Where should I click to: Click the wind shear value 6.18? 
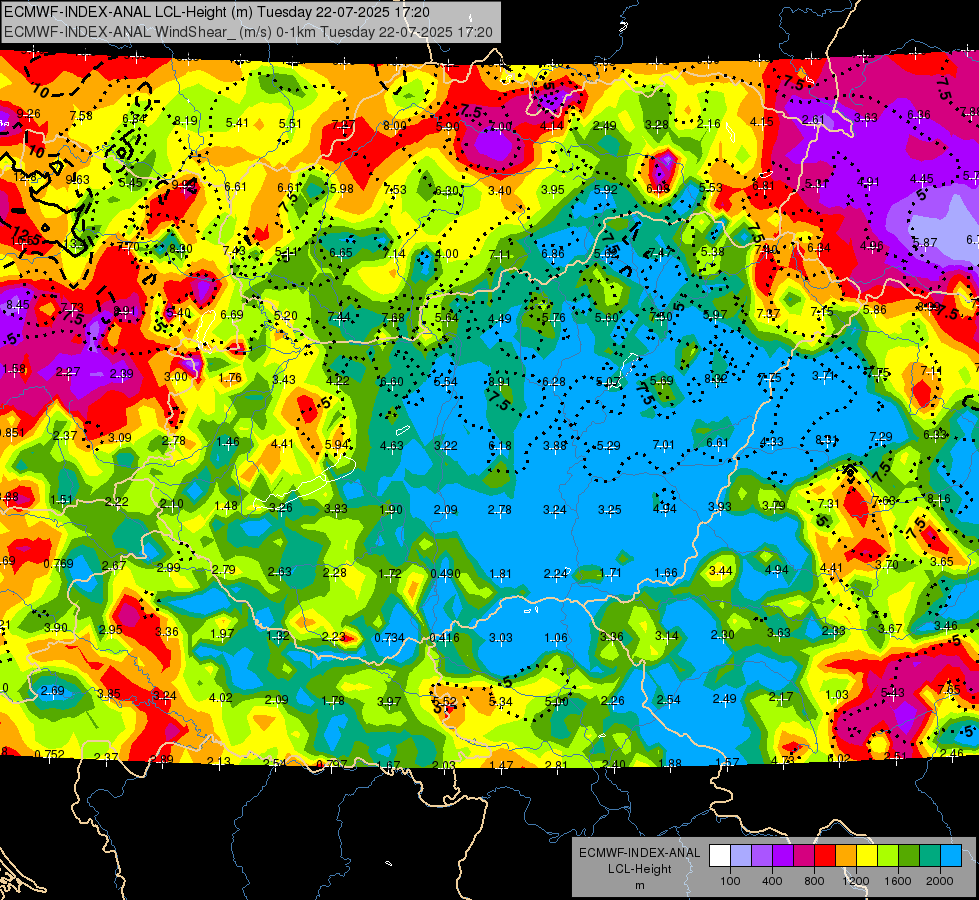(500, 446)
